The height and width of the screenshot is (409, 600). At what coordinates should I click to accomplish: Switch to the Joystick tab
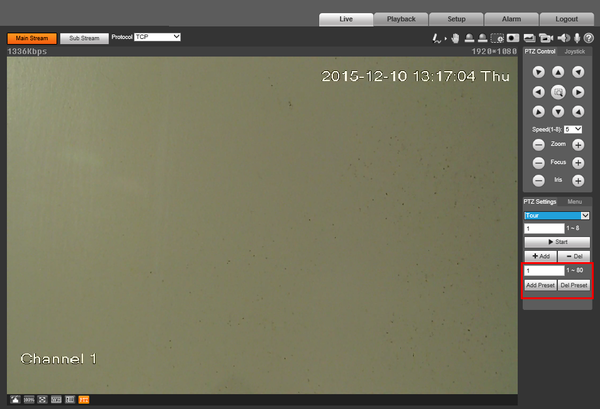[574, 51]
